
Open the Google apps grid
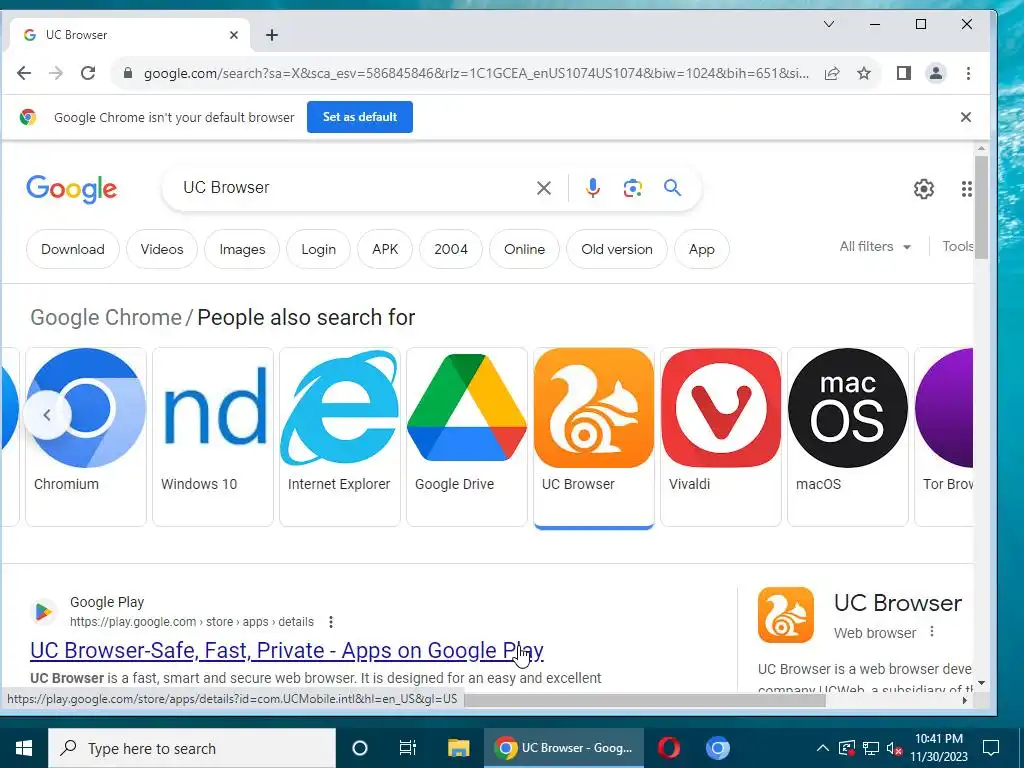[x=967, y=189]
